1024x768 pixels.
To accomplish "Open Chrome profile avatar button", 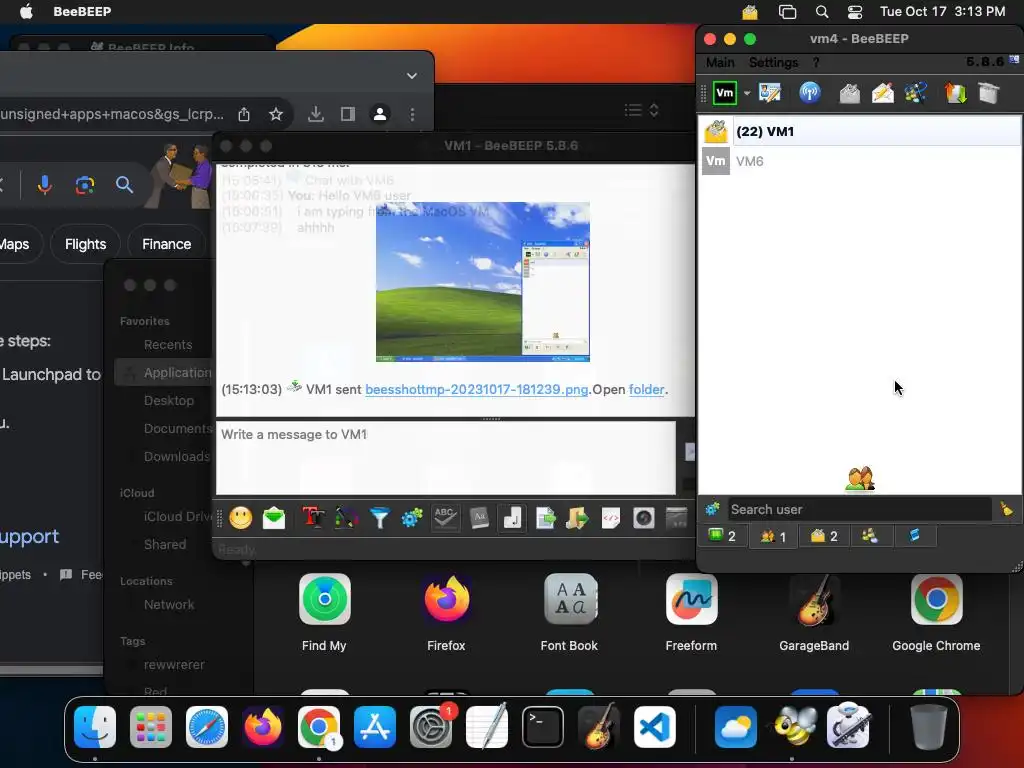I will pyautogui.click(x=379, y=114).
